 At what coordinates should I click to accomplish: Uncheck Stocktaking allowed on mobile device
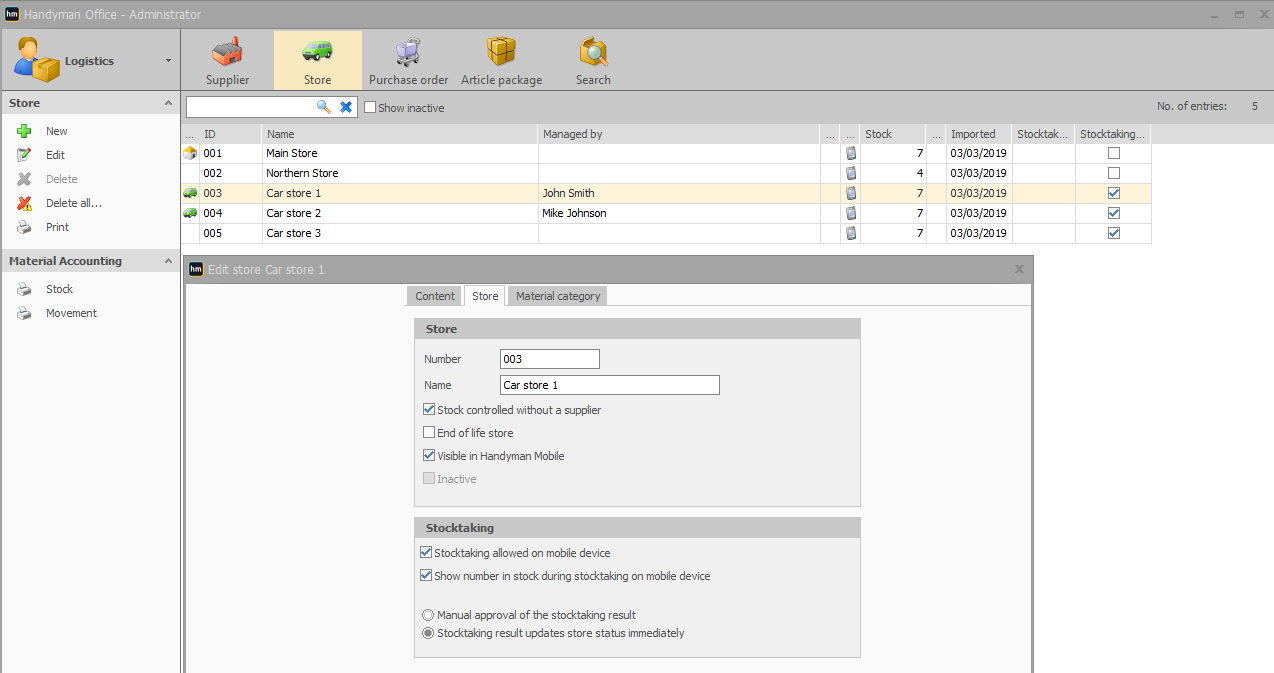[427, 553]
